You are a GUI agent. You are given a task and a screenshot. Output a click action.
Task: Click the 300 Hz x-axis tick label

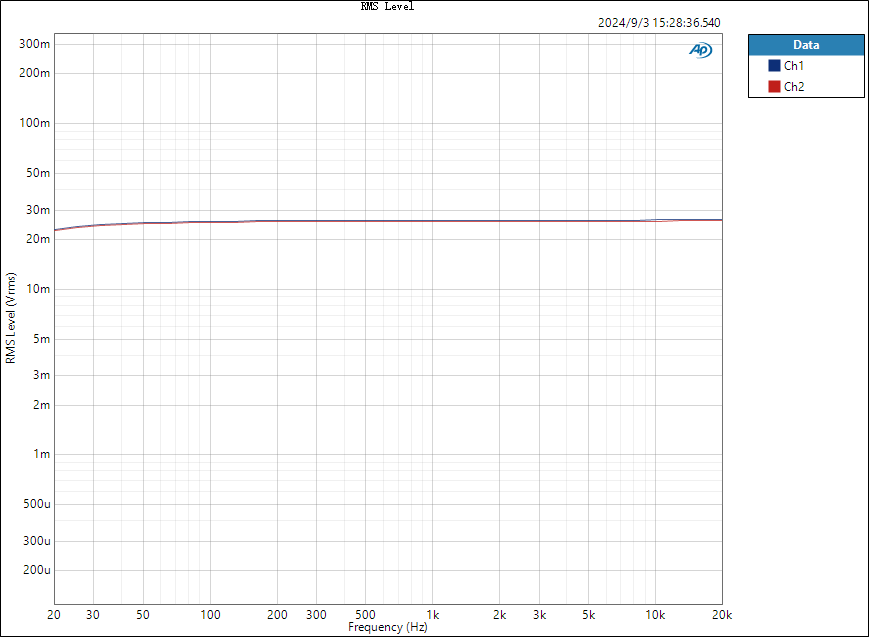tap(316, 615)
